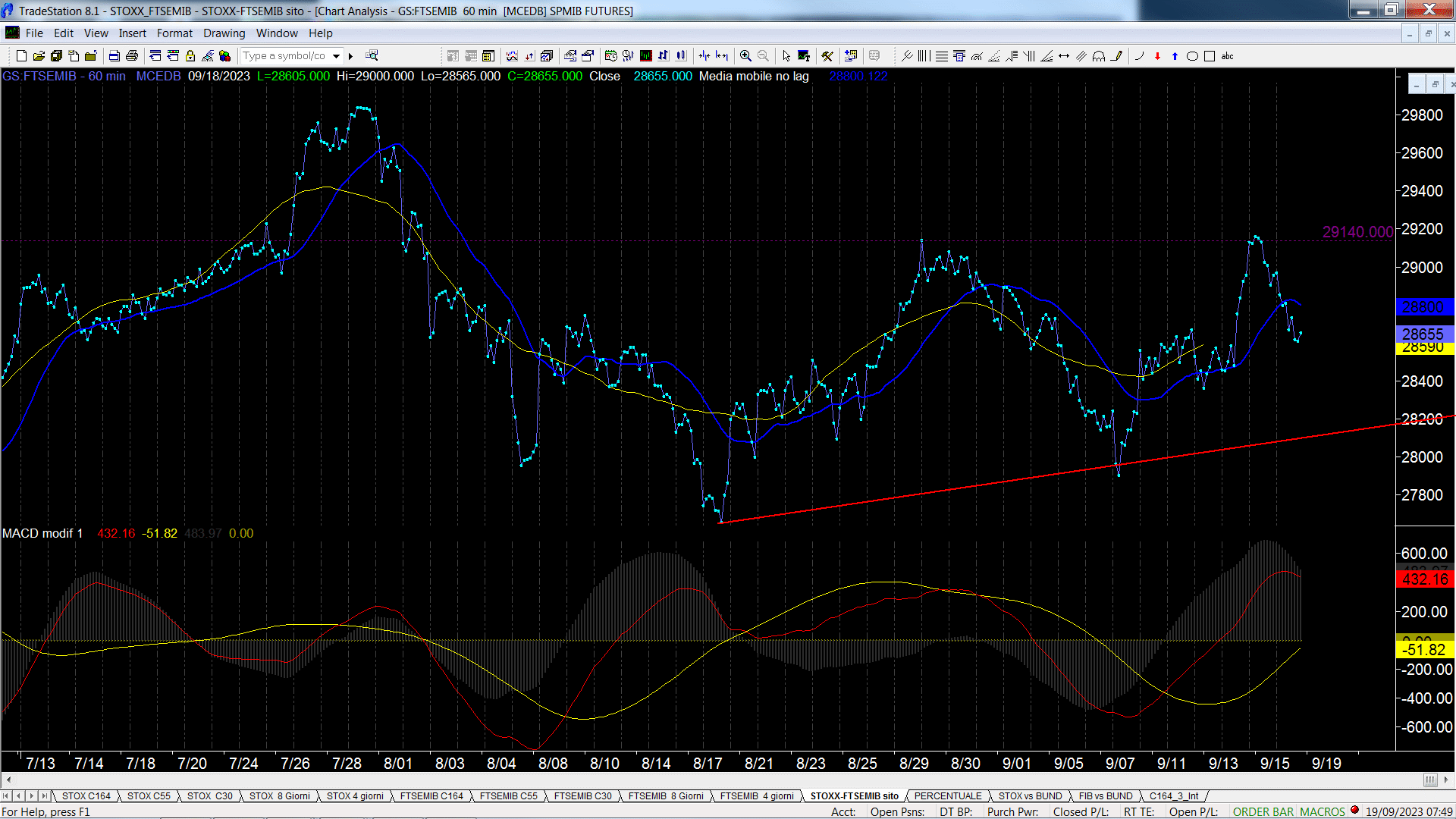The height and width of the screenshot is (819, 1456).
Task: Click the expand bar spacing icon
Action: tap(722, 56)
